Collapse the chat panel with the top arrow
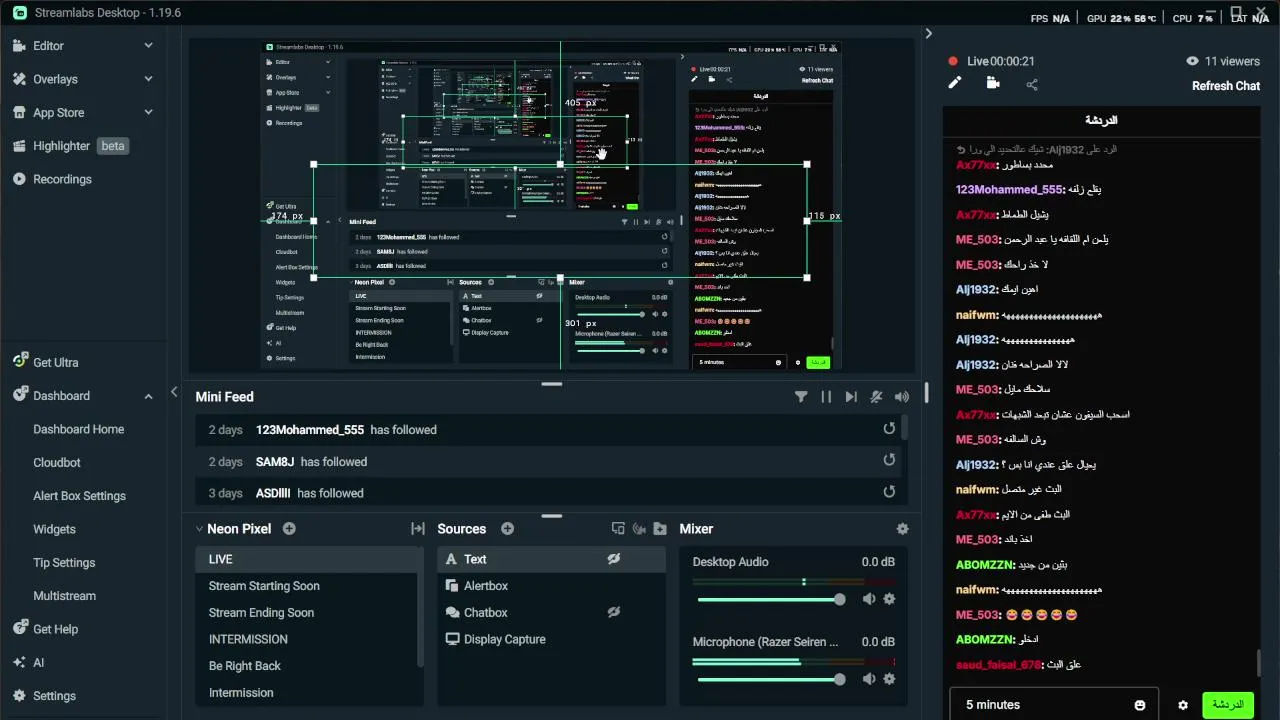This screenshot has width=1280, height=720. click(928, 33)
